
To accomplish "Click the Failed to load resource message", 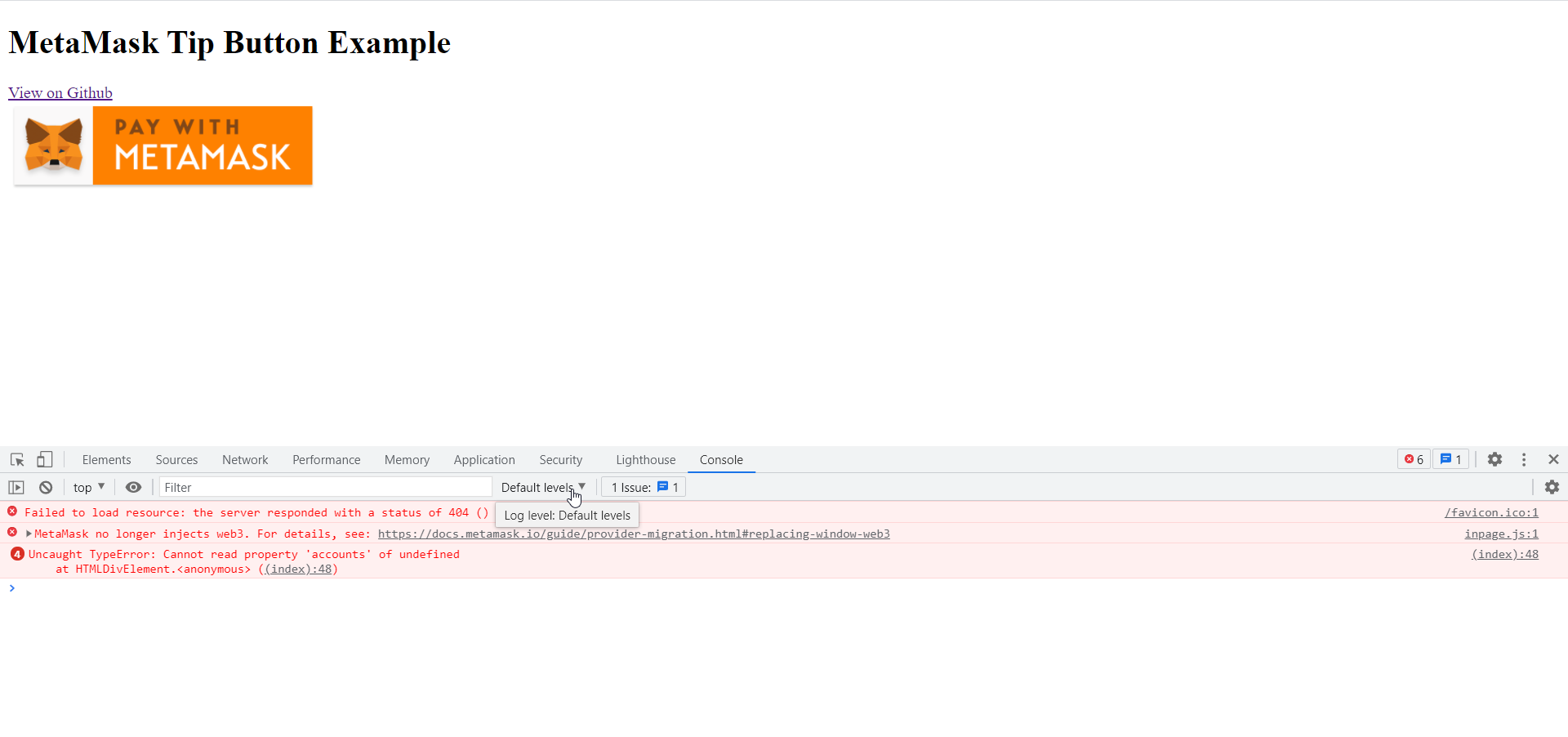I will pyautogui.click(x=256, y=512).
